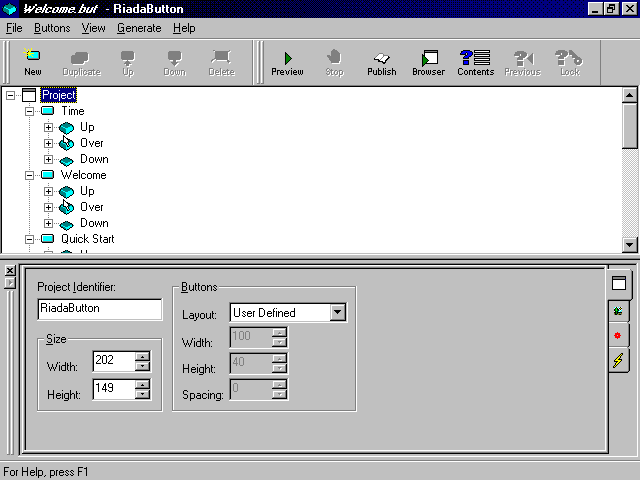Select the red dot side tab
The height and width of the screenshot is (480, 640).
click(619, 335)
